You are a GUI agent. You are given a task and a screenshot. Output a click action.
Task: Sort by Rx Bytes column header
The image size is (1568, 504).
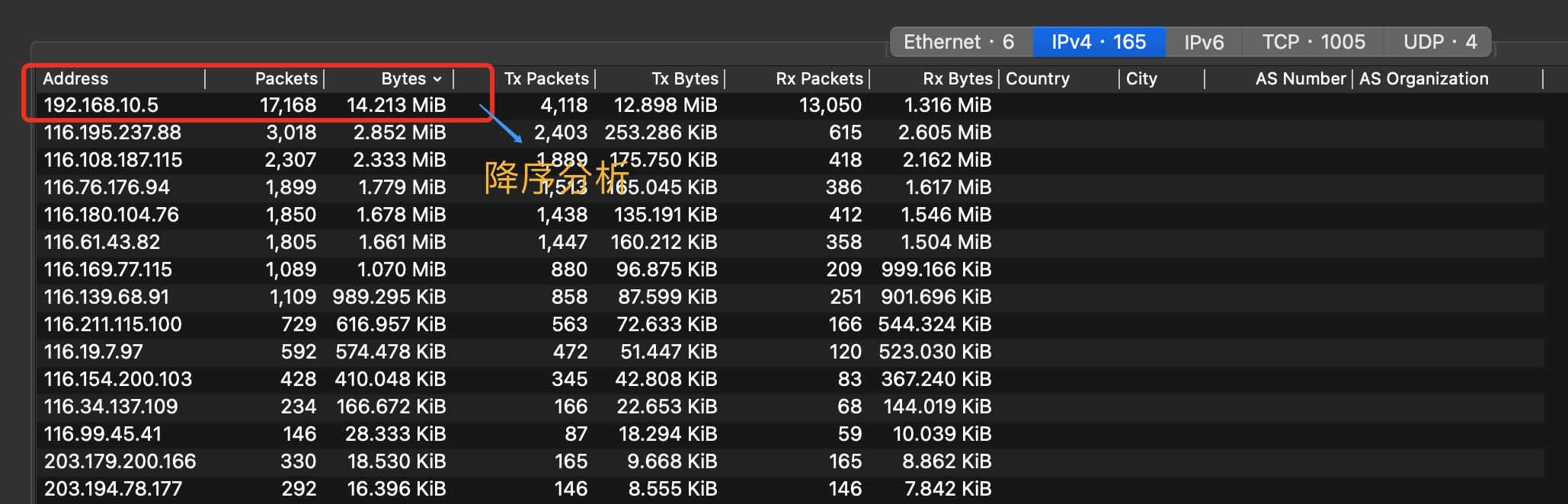[957, 78]
